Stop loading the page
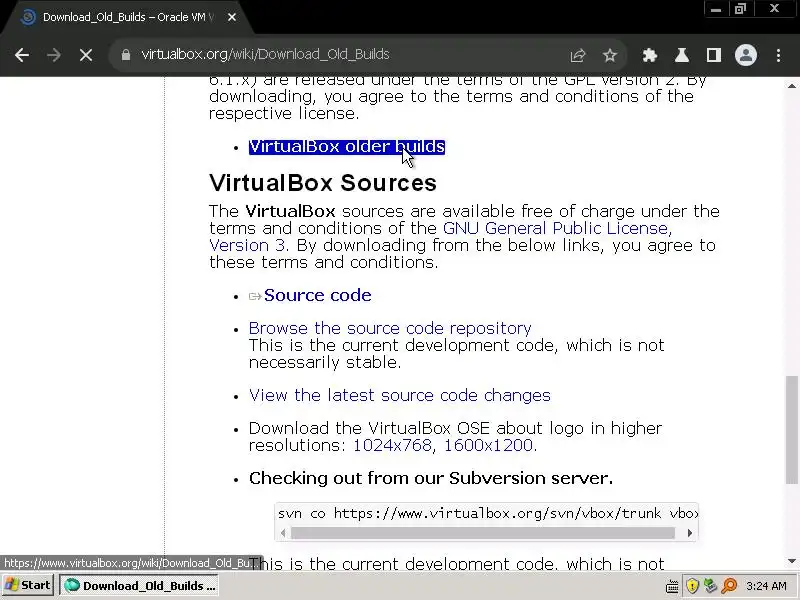The height and width of the screenshot is (600, 800). [x=86, y=55]
